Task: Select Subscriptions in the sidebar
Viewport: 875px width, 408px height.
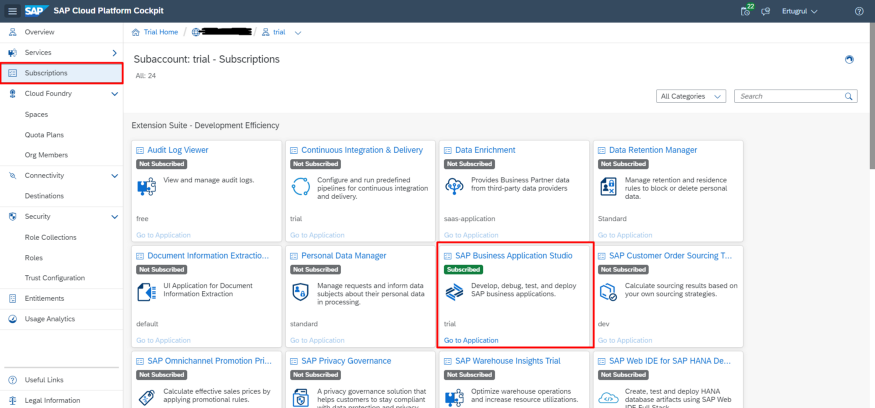Action: [x=61, y=73]
